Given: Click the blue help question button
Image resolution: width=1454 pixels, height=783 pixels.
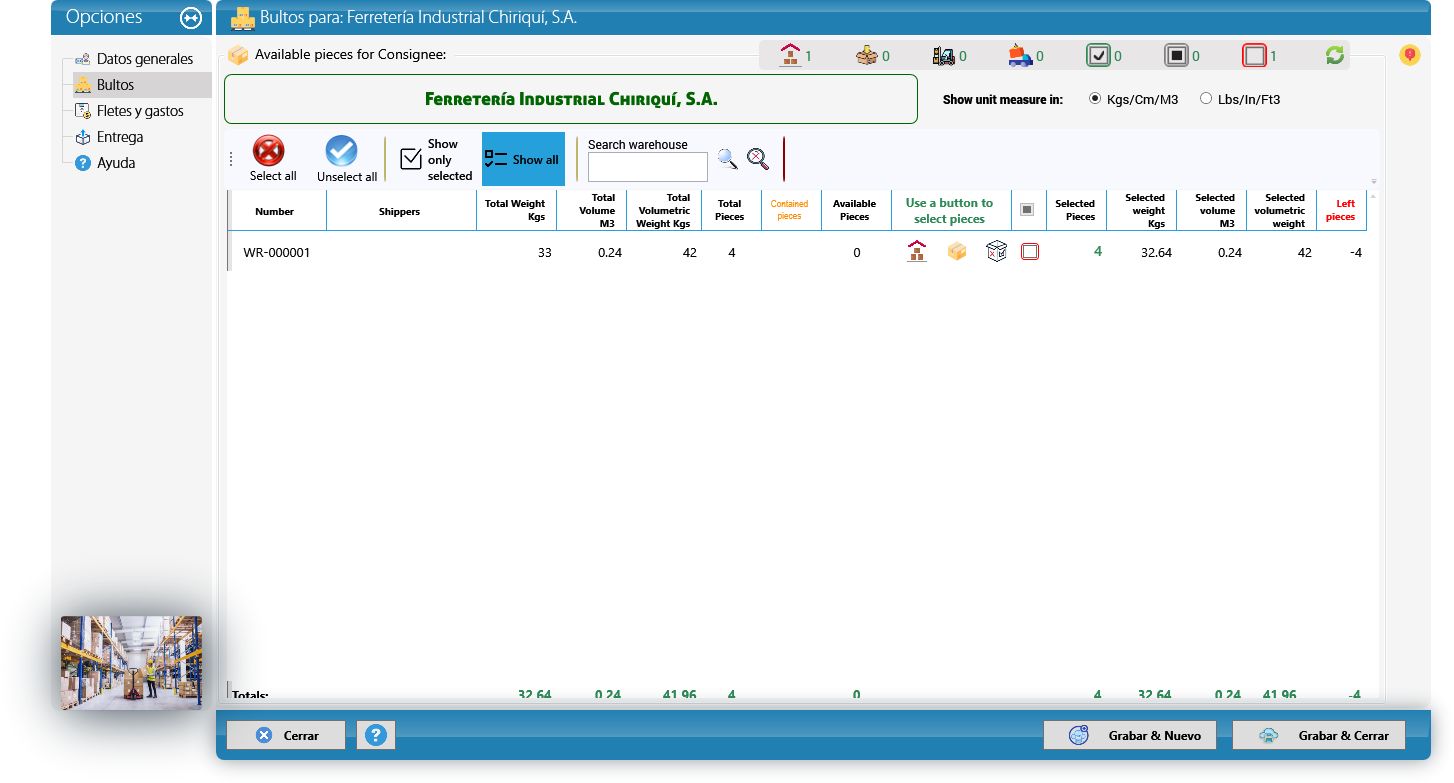Looking at the screenshot, I should coord(376,735).
